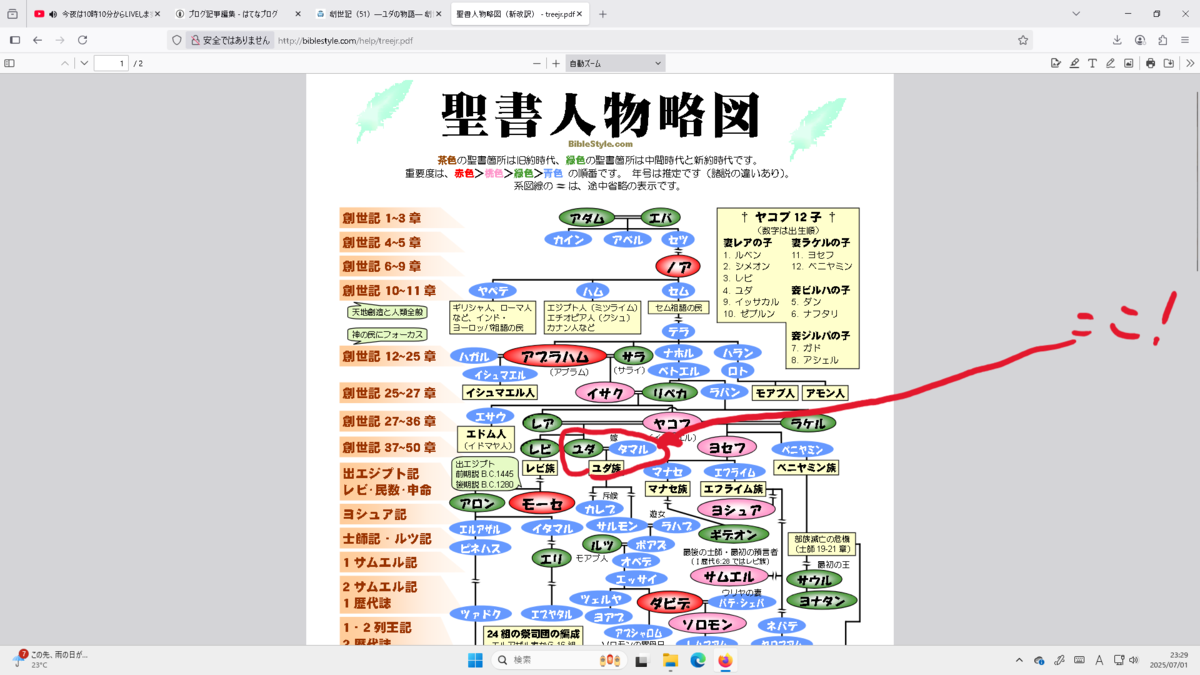
Task: Show hidden system tray icons
Action: [1019, 660]
